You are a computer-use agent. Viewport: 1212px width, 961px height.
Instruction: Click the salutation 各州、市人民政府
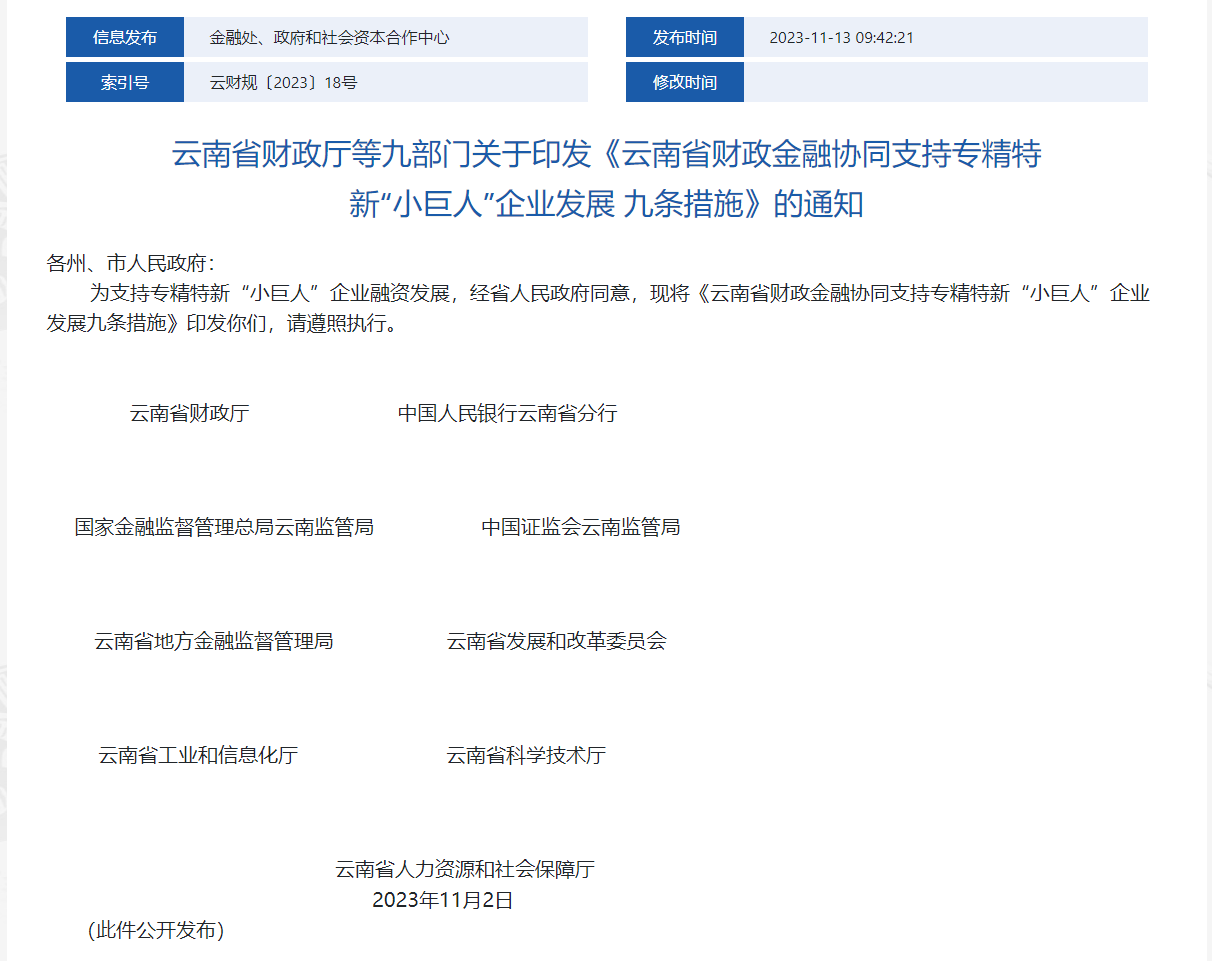[130, 264]
